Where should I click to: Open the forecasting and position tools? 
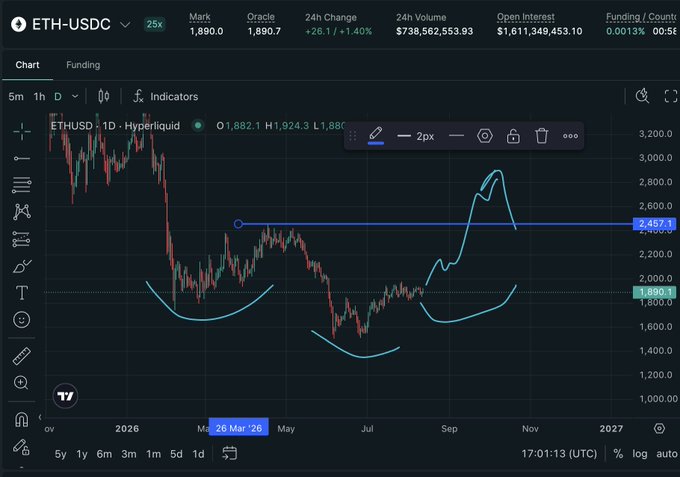coord(22,239)
